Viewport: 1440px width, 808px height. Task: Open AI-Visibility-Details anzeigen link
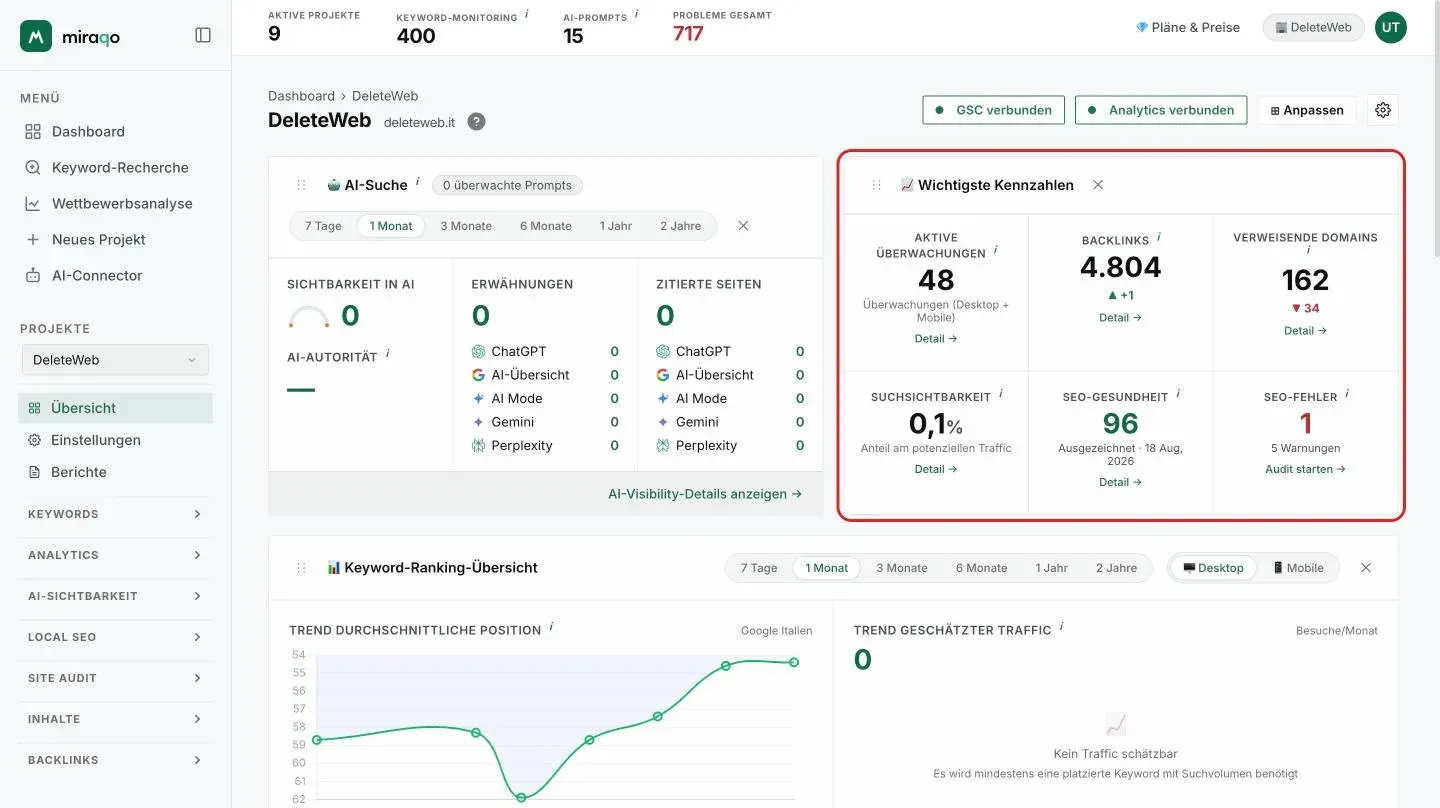(x=705, y=494)
